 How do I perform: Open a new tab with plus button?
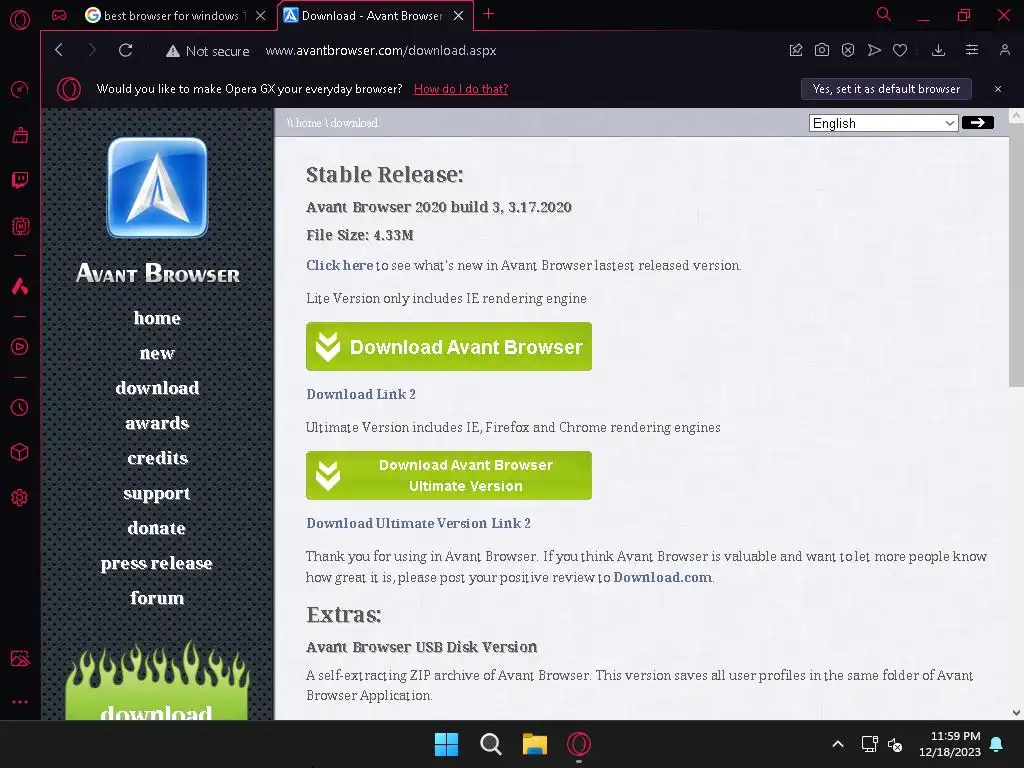[488, 14]
